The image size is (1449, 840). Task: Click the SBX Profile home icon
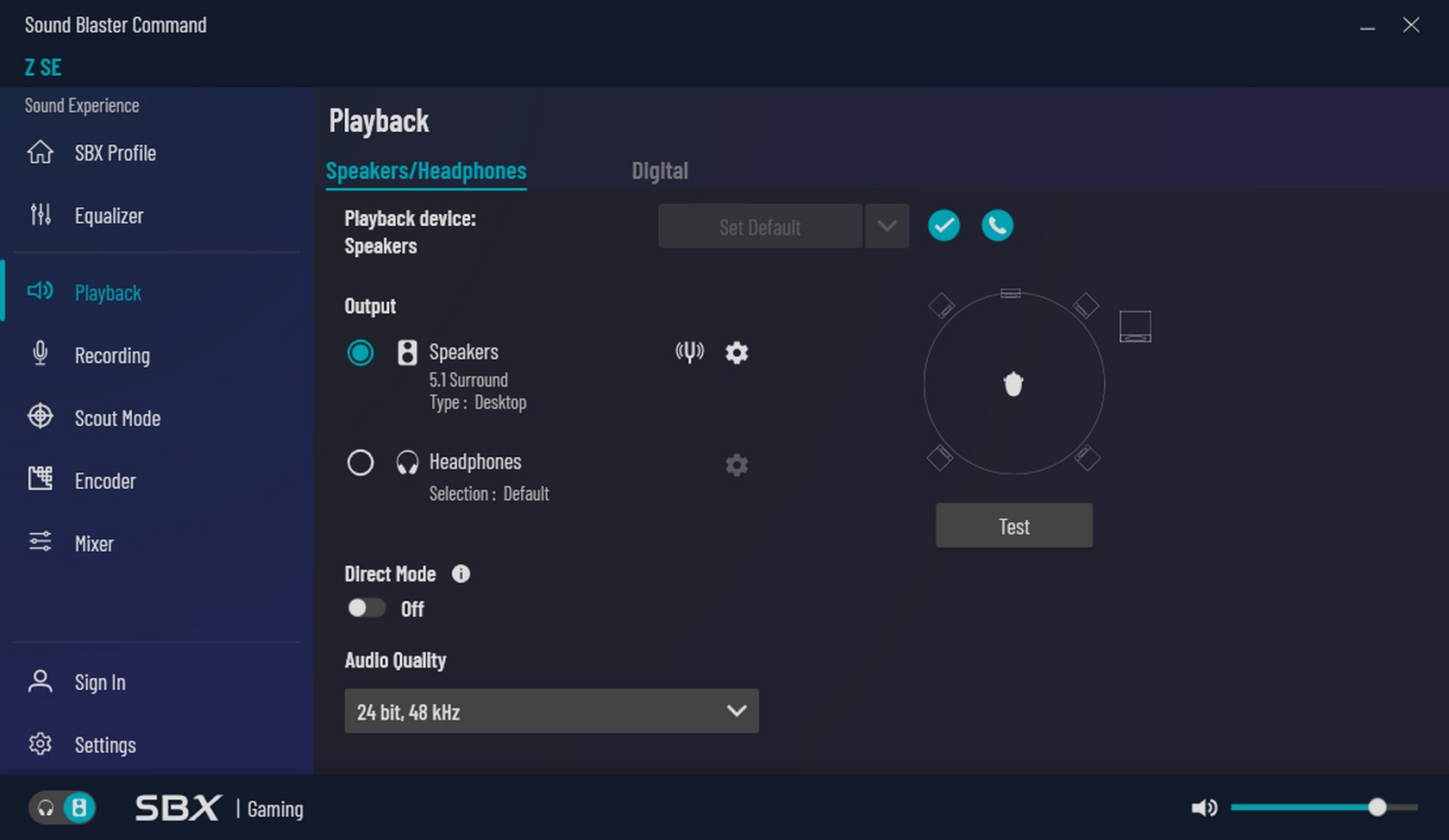point(40,152)
